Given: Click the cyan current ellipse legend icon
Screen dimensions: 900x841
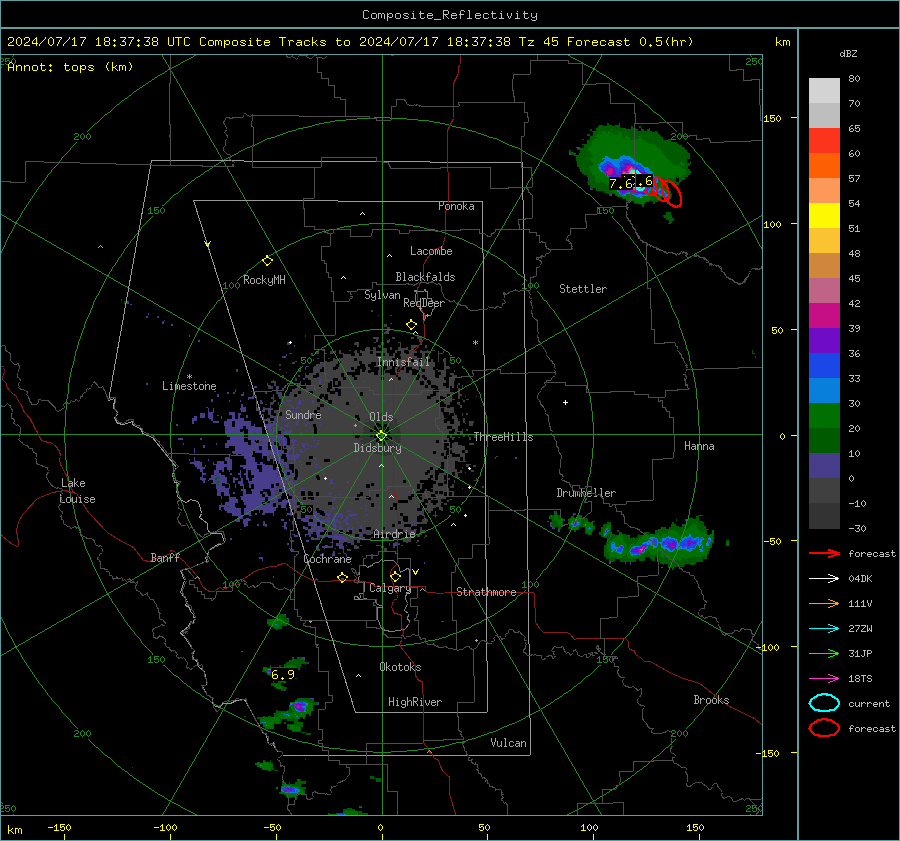Looking at the screenshot, I should tap(824, 703).
